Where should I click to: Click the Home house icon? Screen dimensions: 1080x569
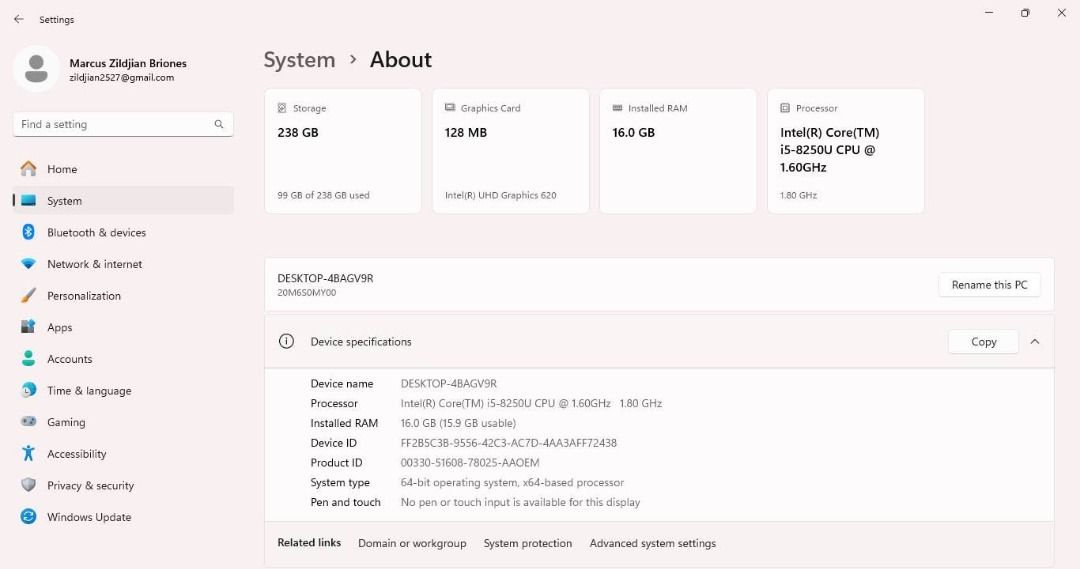28,169
